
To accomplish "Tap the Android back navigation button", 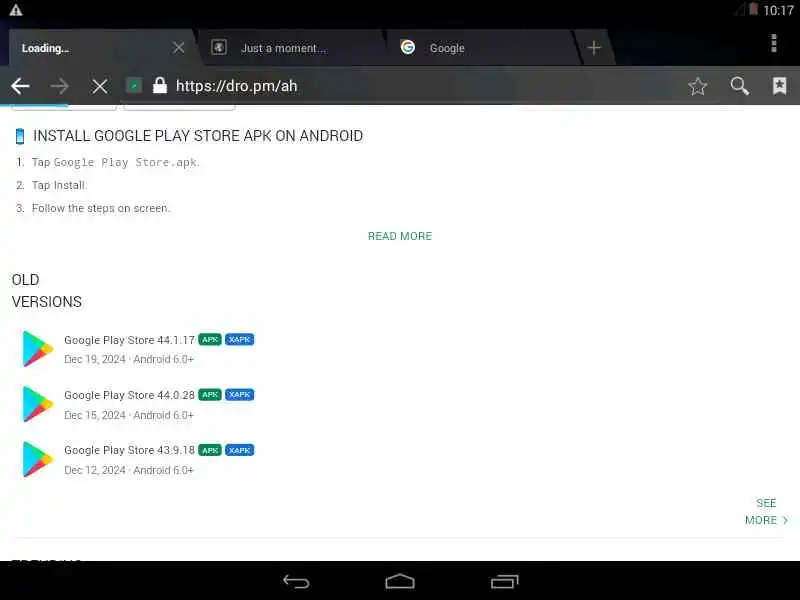I will tap(296, 582).
